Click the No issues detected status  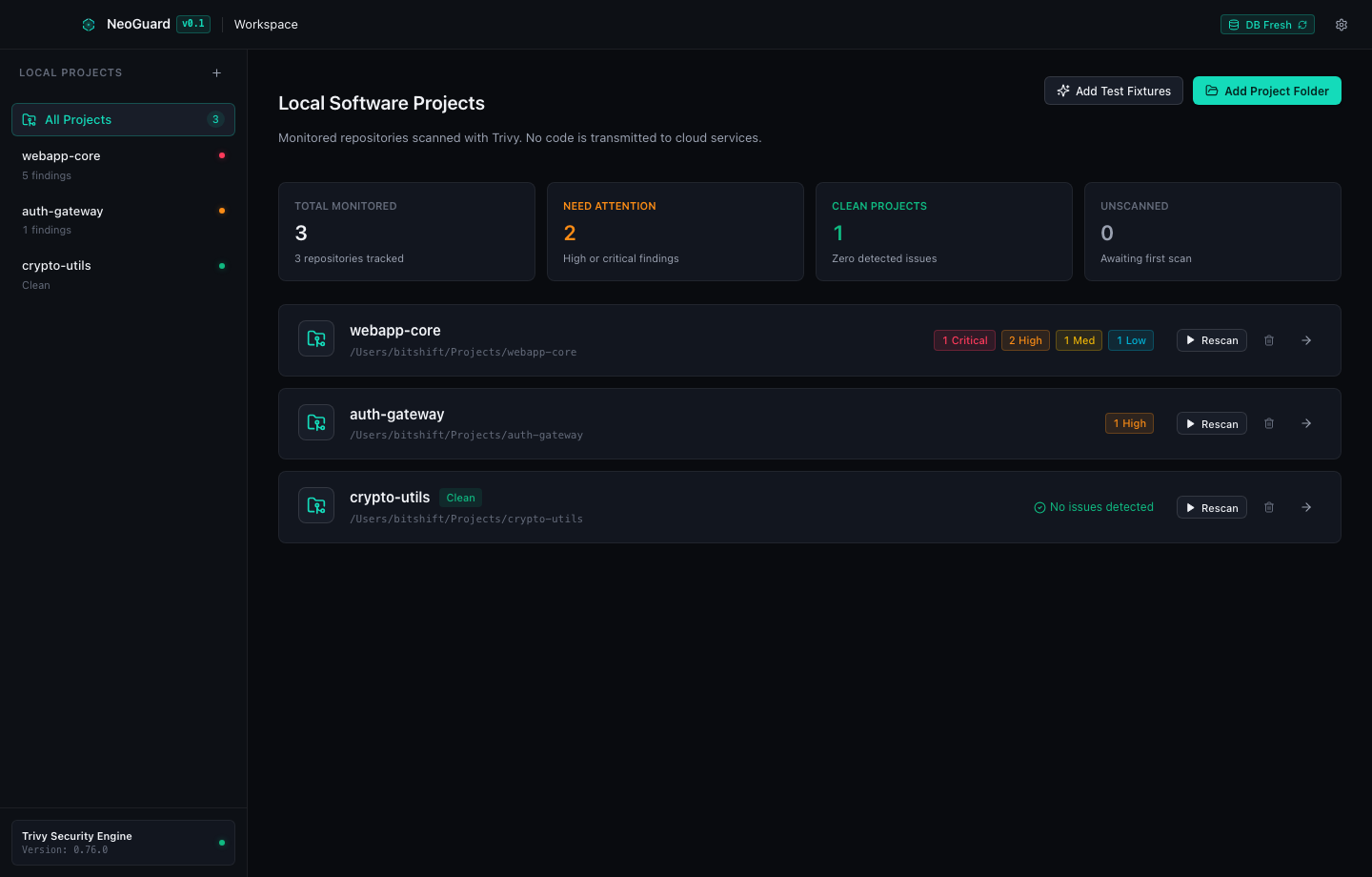click(x=1094, y=507)
